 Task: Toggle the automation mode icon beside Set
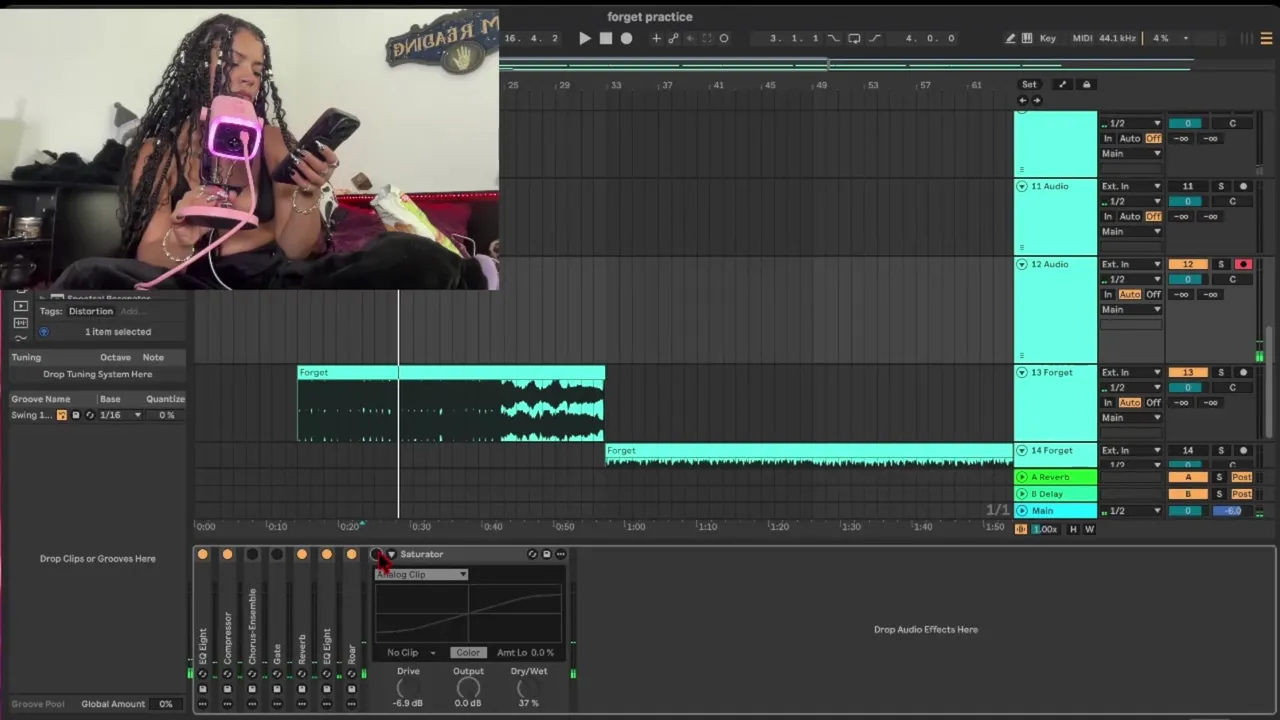click(x=1062, y=84)
